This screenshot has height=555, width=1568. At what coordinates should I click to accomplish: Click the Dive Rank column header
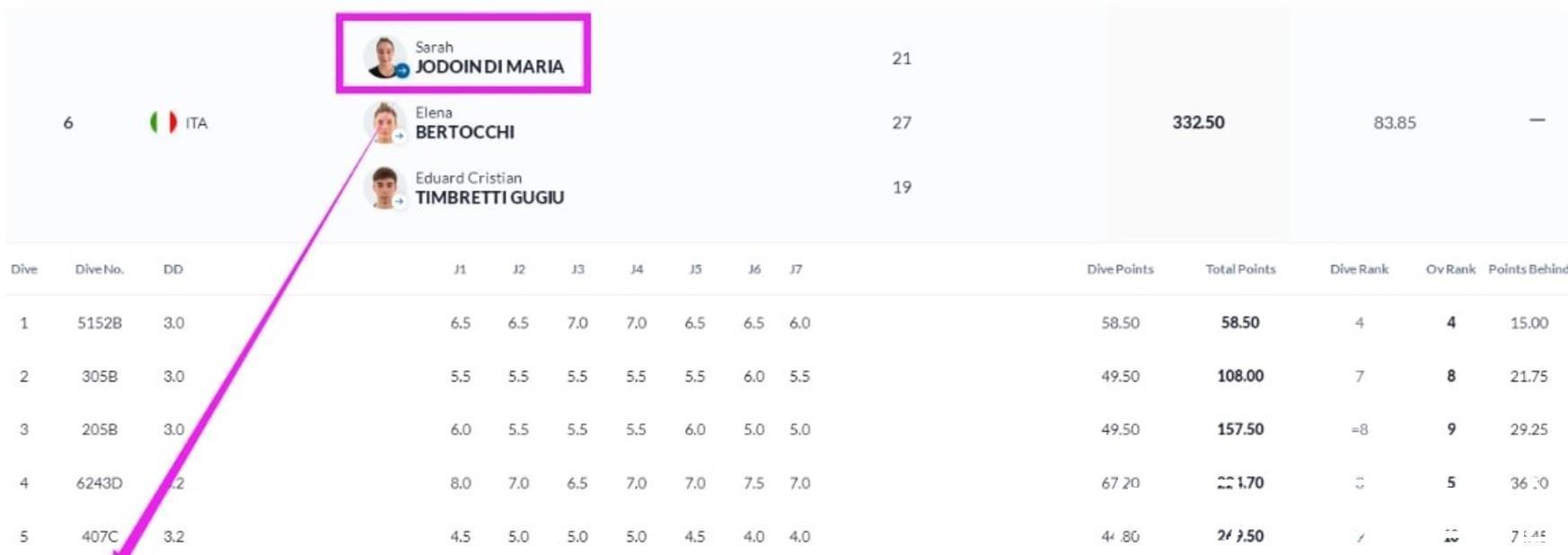1359,269
